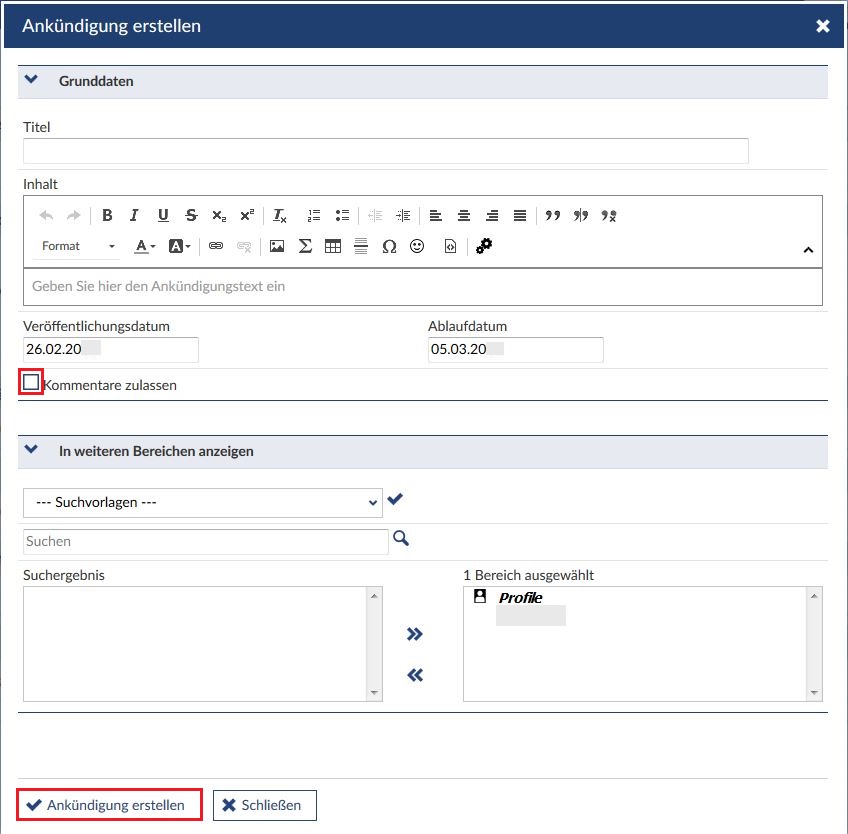
Task: Open the special characters Omega icon
Action: (x=389, y=246)
